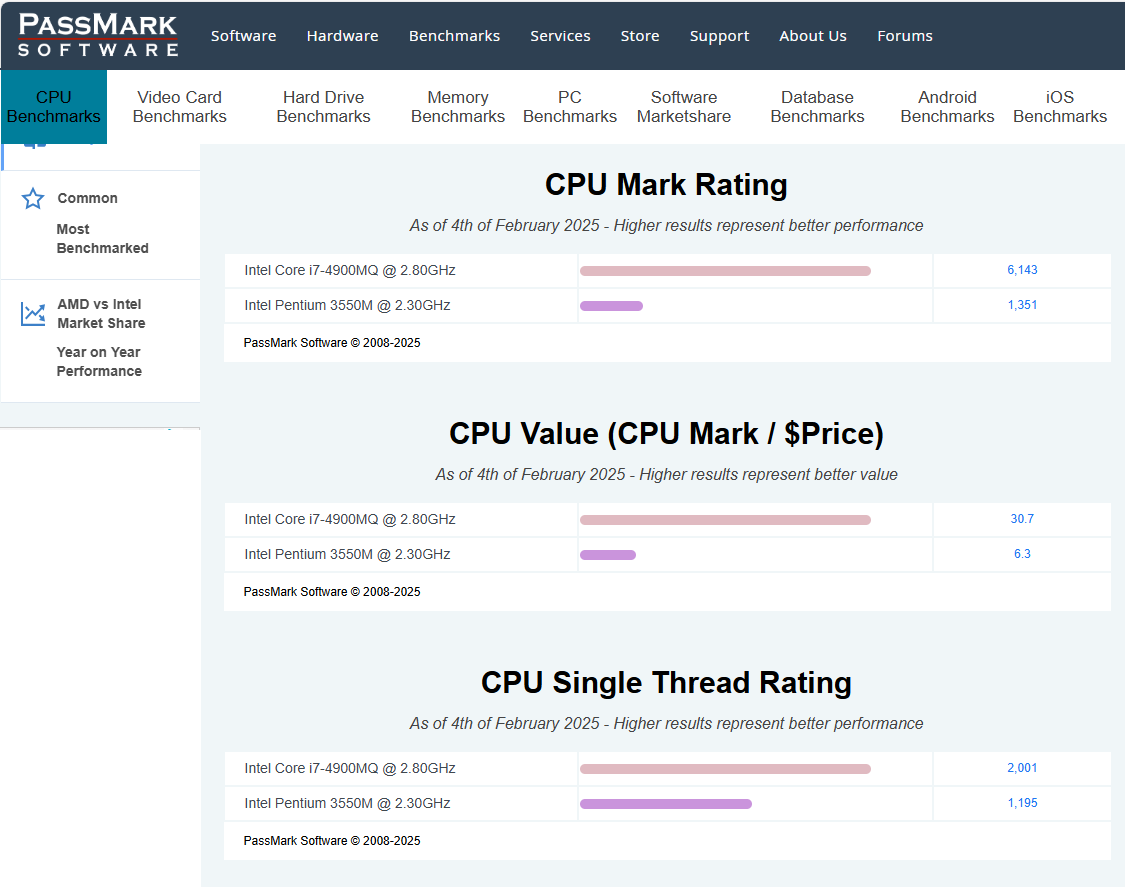Open the Hardware menu

click(x=342, y=36)
